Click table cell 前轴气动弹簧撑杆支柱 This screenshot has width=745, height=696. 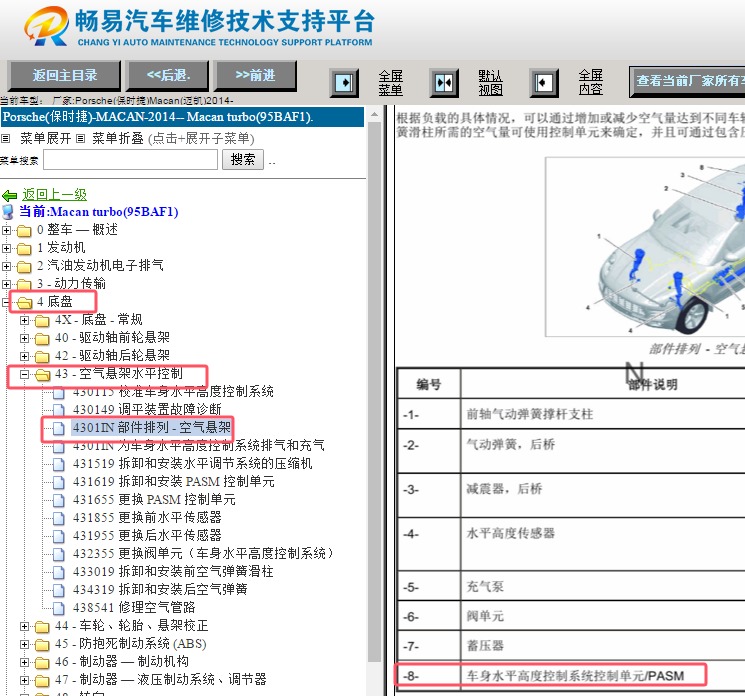pos(530,414)
